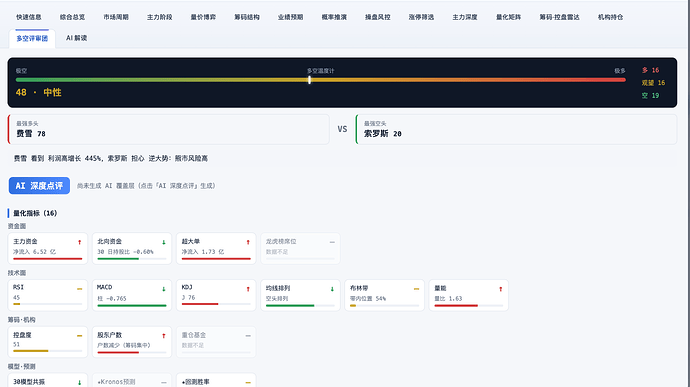Open the MACD indicator card

(x=132, y=295)
